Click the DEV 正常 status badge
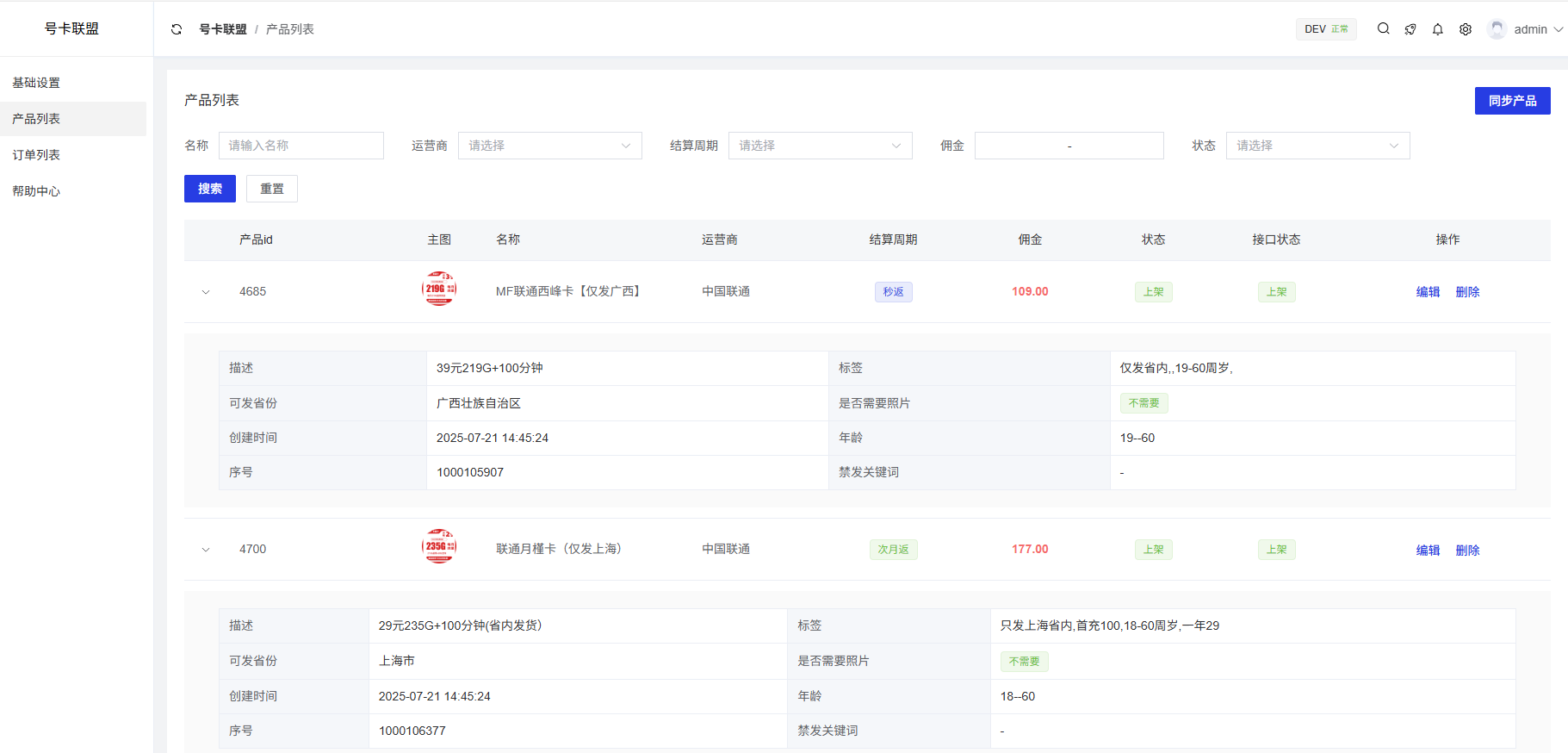Viewport: 1568px width, 753px height. coord(1326,29)
